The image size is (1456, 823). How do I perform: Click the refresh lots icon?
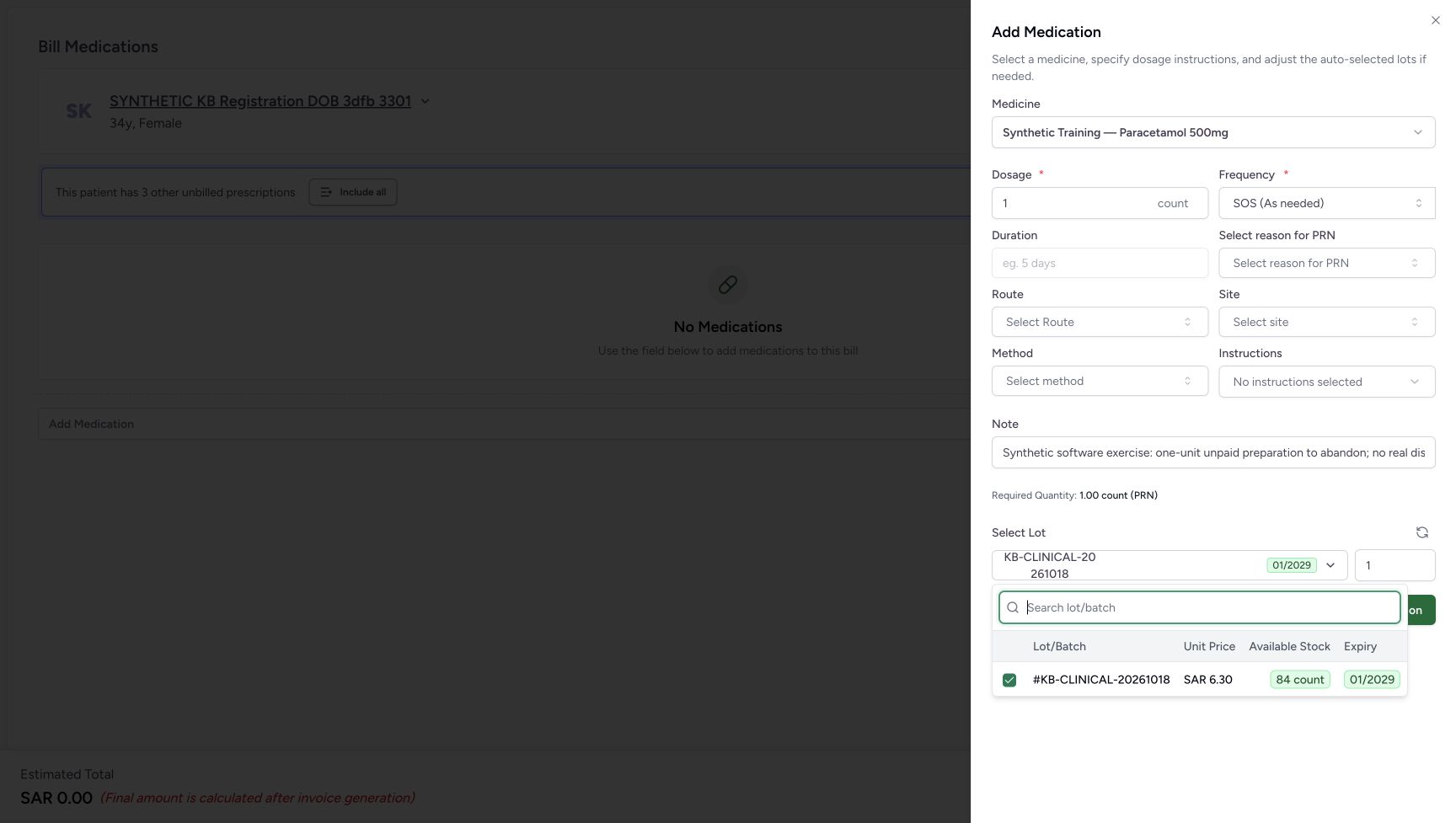[x=1421, y=532]
